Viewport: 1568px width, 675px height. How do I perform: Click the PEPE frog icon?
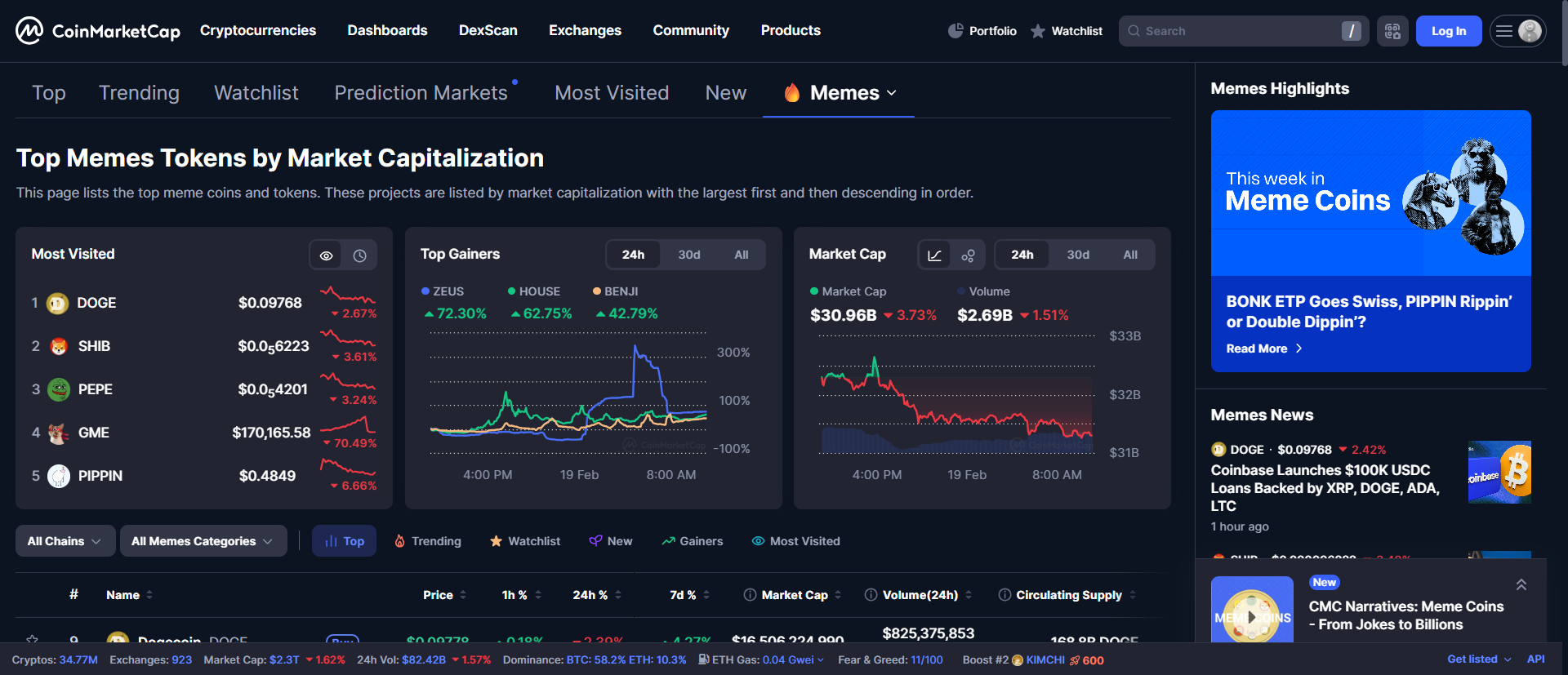pos(59,390)
